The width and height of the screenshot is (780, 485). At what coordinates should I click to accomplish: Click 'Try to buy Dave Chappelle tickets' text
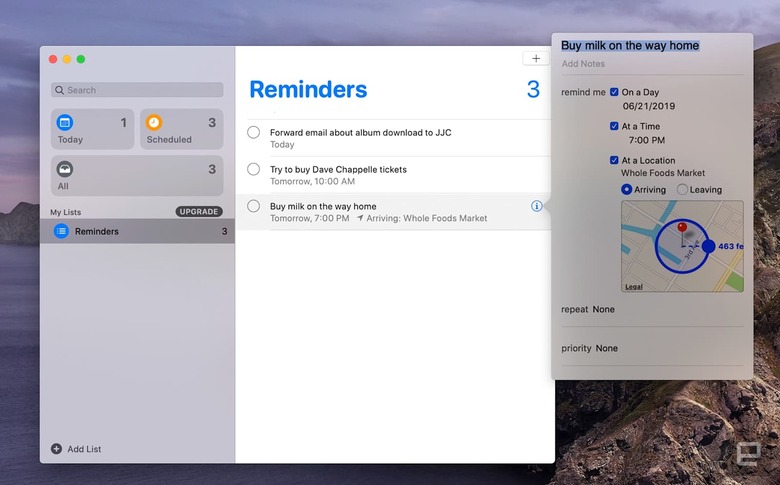point(338,169)
